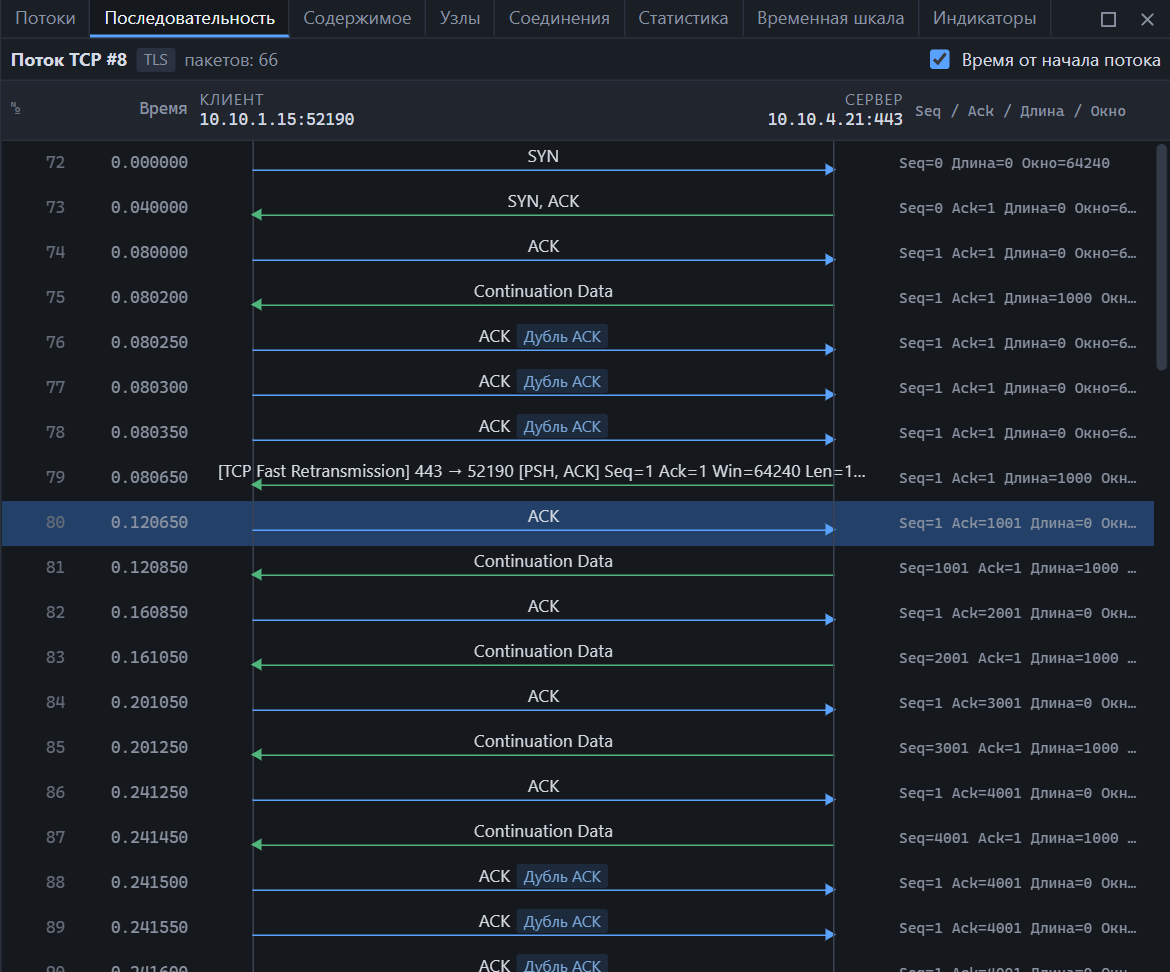Click Seq=0 Длина=0 Окно=64240 details

(x=1004, y=163)
